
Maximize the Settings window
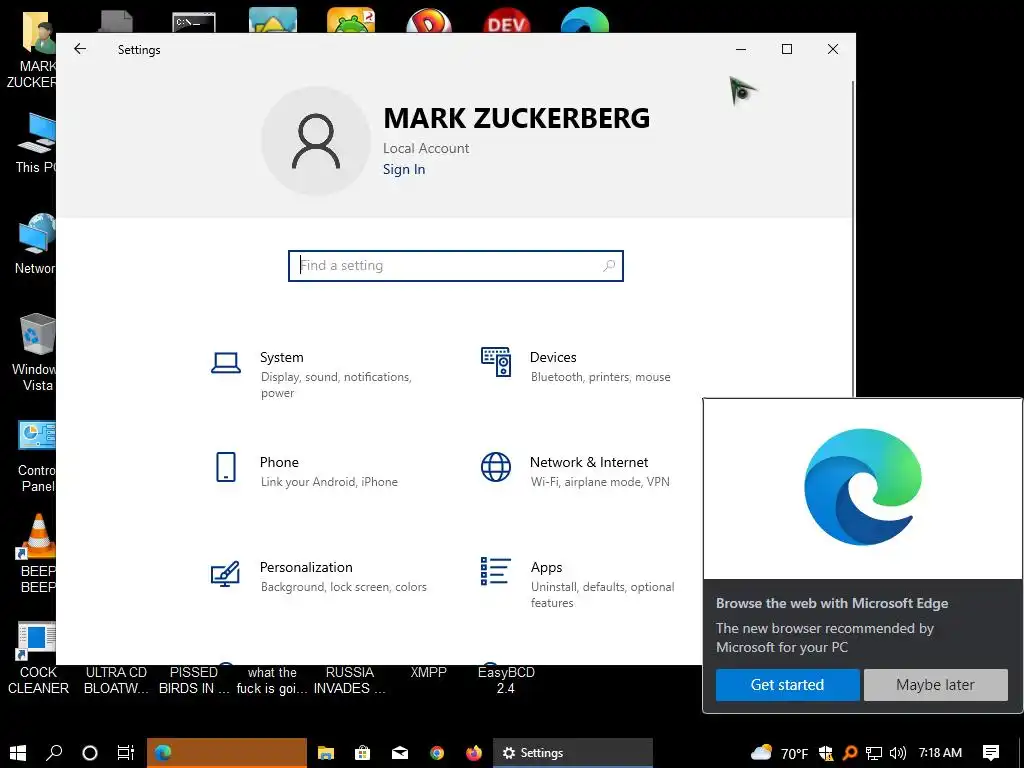[787, 49]
